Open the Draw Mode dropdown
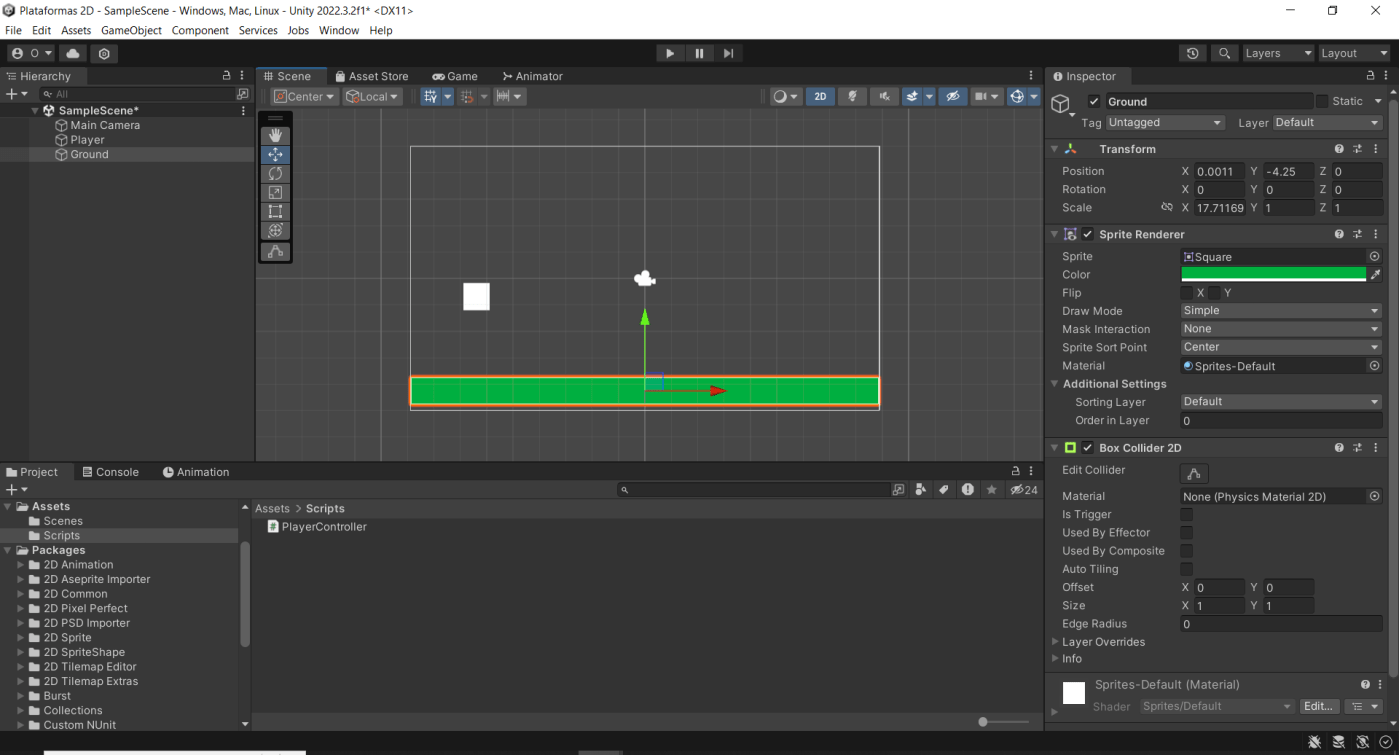 tap(1280, 311)
